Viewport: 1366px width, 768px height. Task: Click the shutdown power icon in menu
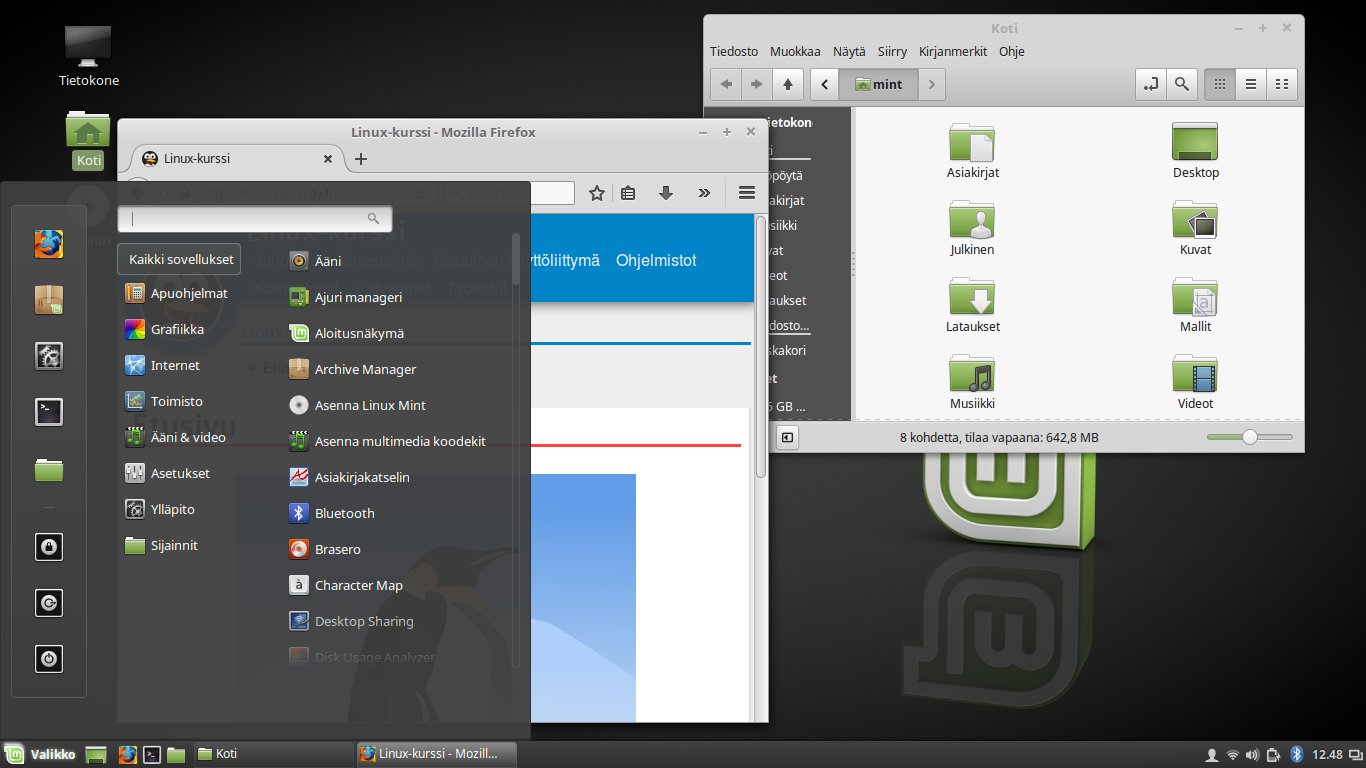49,659
